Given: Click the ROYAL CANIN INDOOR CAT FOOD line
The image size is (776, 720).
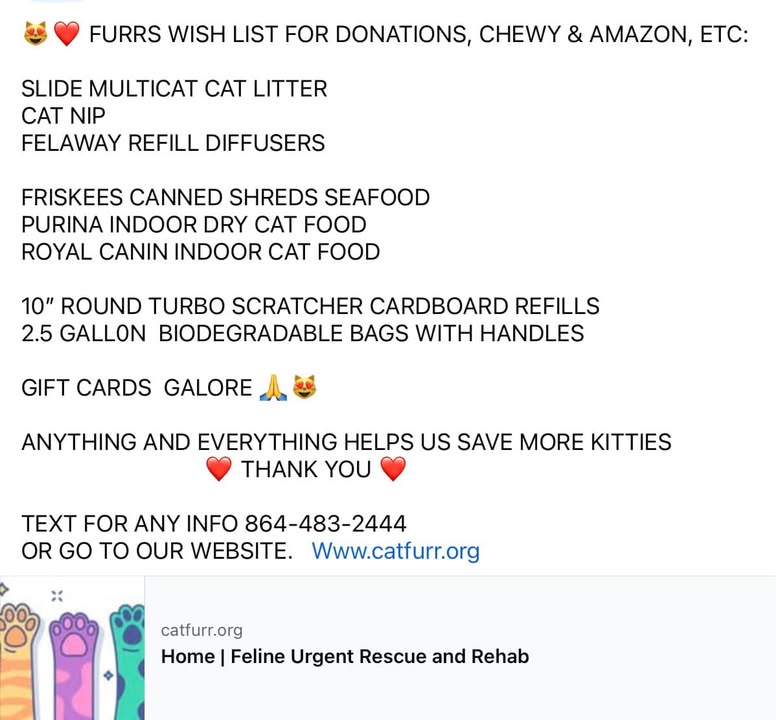Looking at the screenshot, I should coord(200,251).
